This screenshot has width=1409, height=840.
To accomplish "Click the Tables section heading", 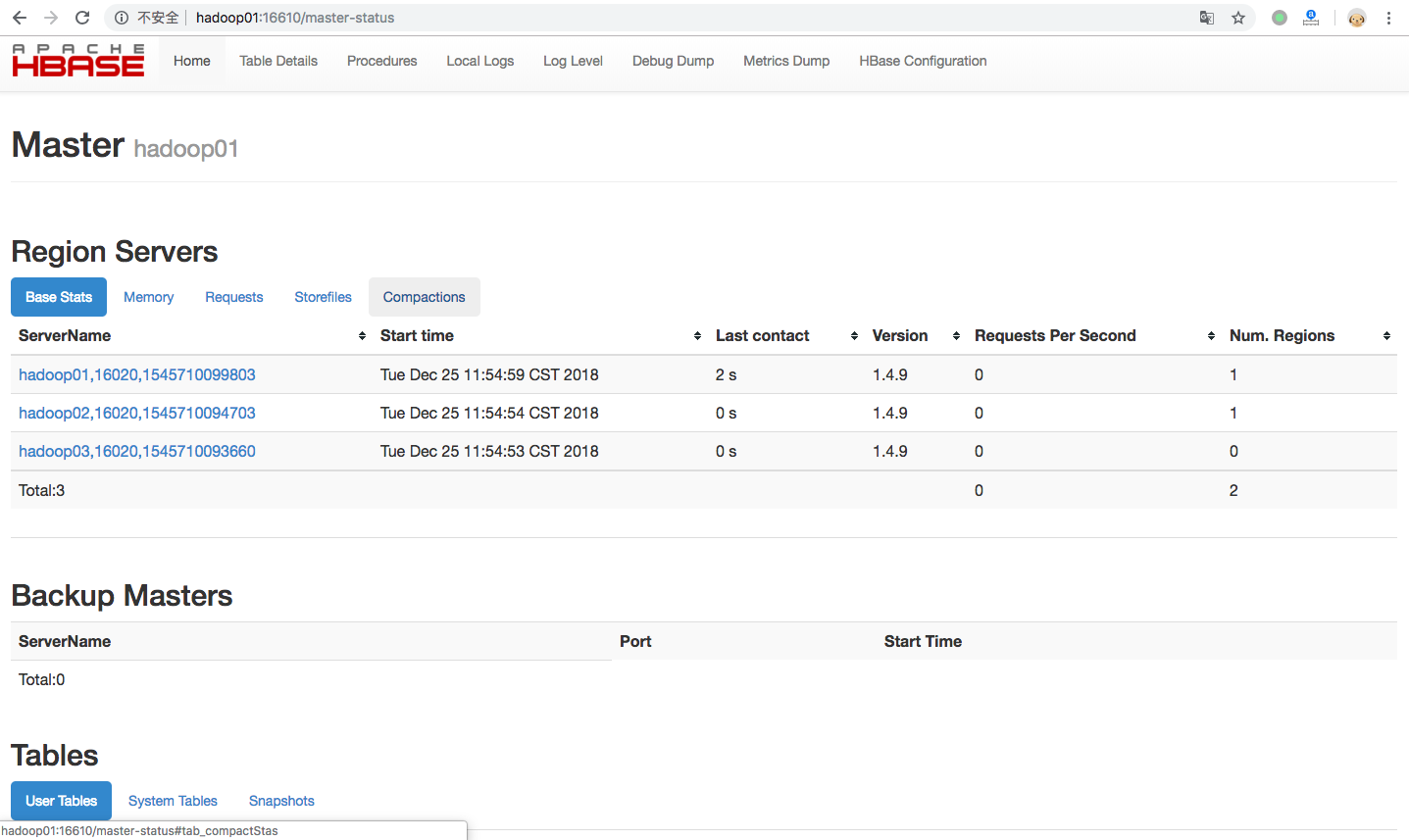I will tap(55, 756).
